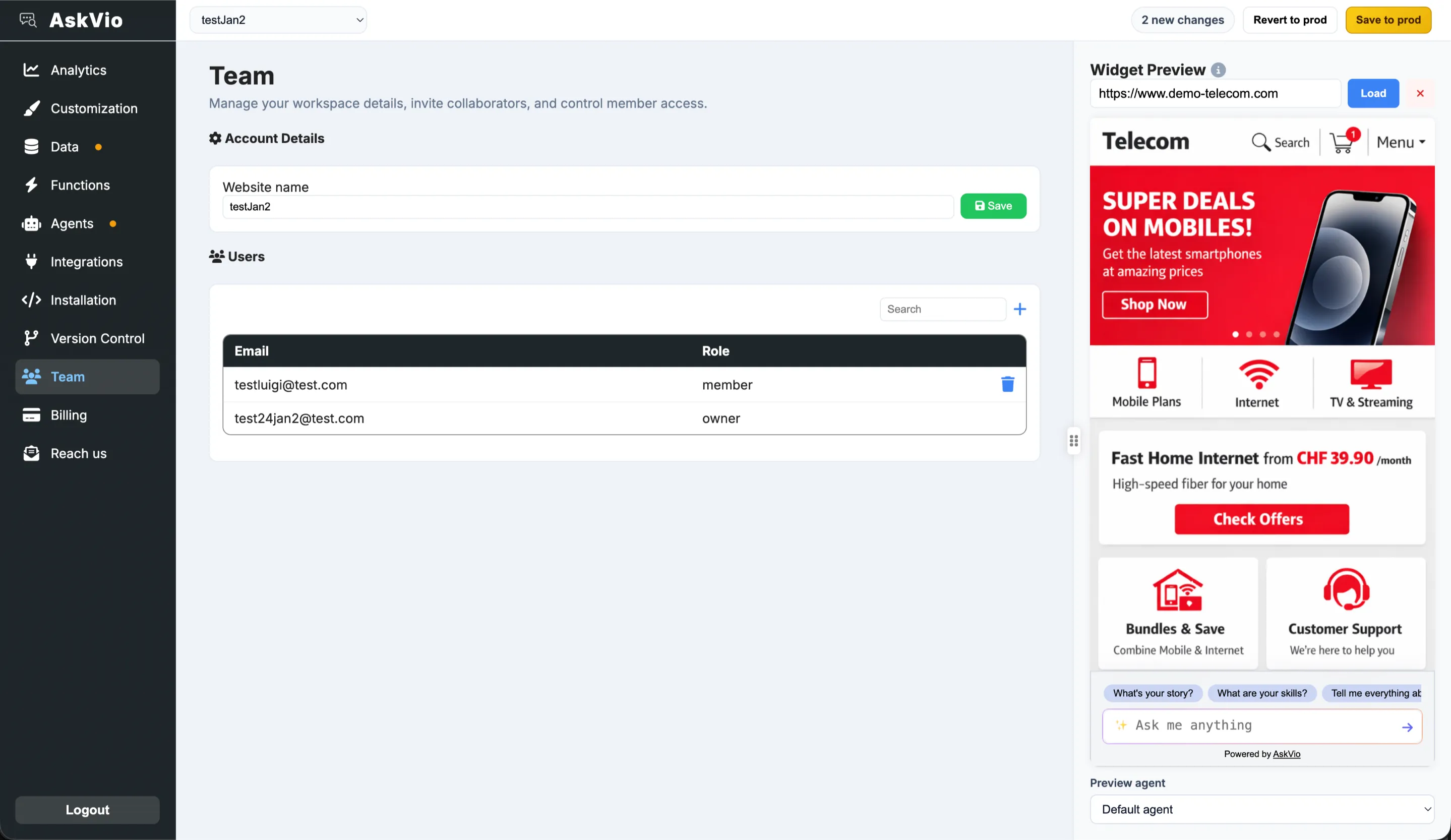Image resolution: width=1451 pixels, height=840 pixels.
Task: Delete user testluigi@test.com with trash icon
Action: 1007,384
